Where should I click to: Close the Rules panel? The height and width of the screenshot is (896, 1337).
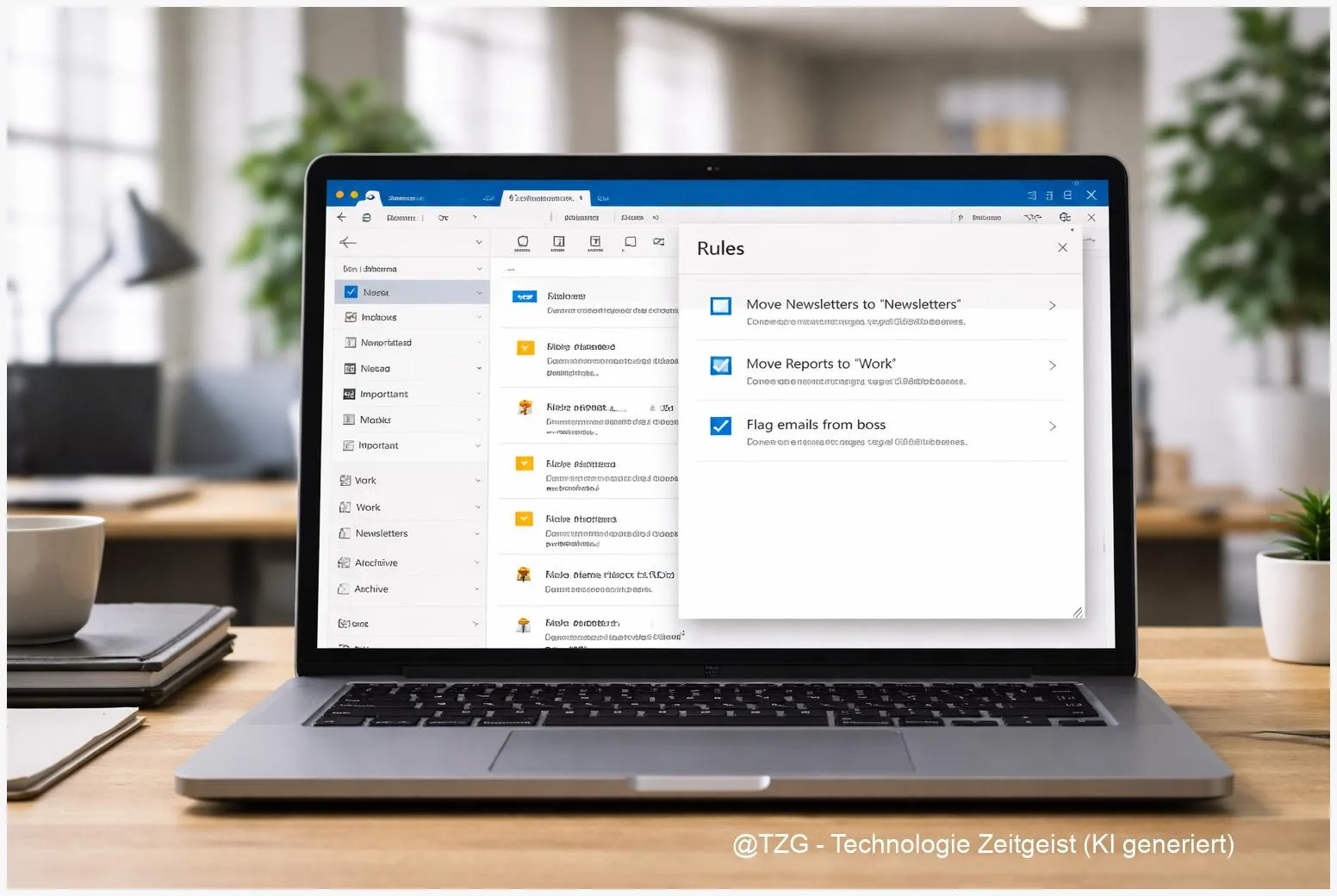point(1062,248)
